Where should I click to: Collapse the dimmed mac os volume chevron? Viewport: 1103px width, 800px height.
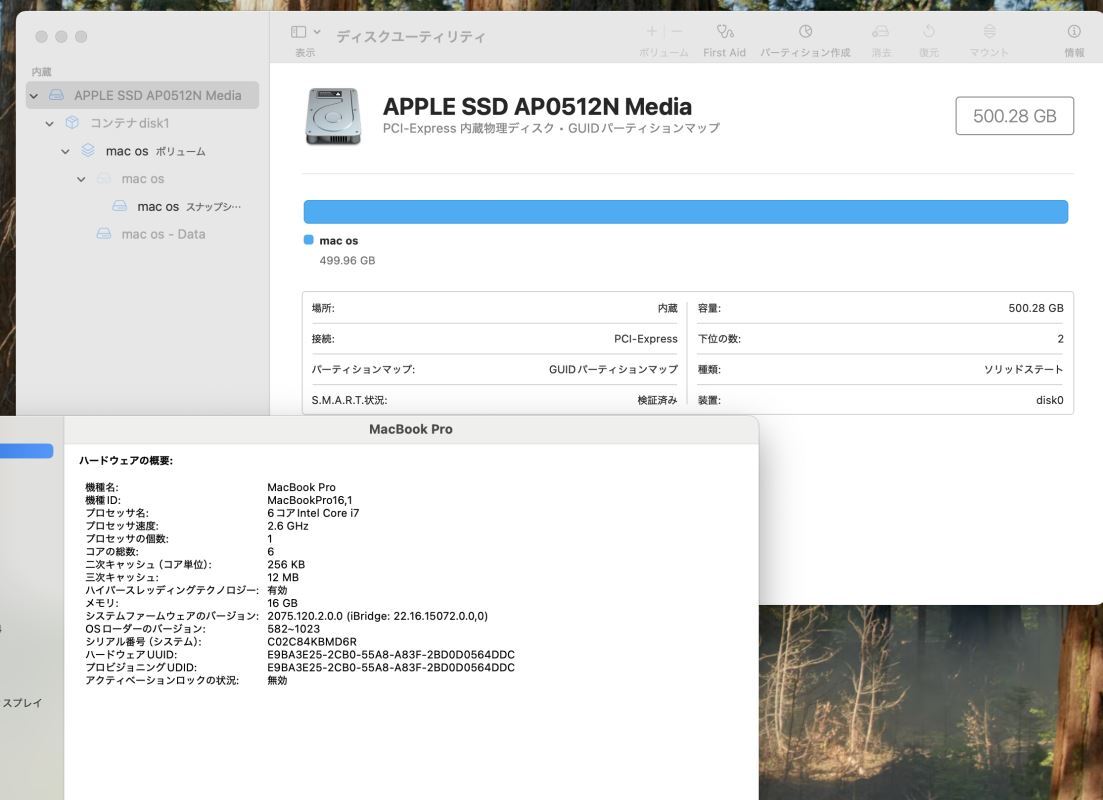[x=82, y=179]
